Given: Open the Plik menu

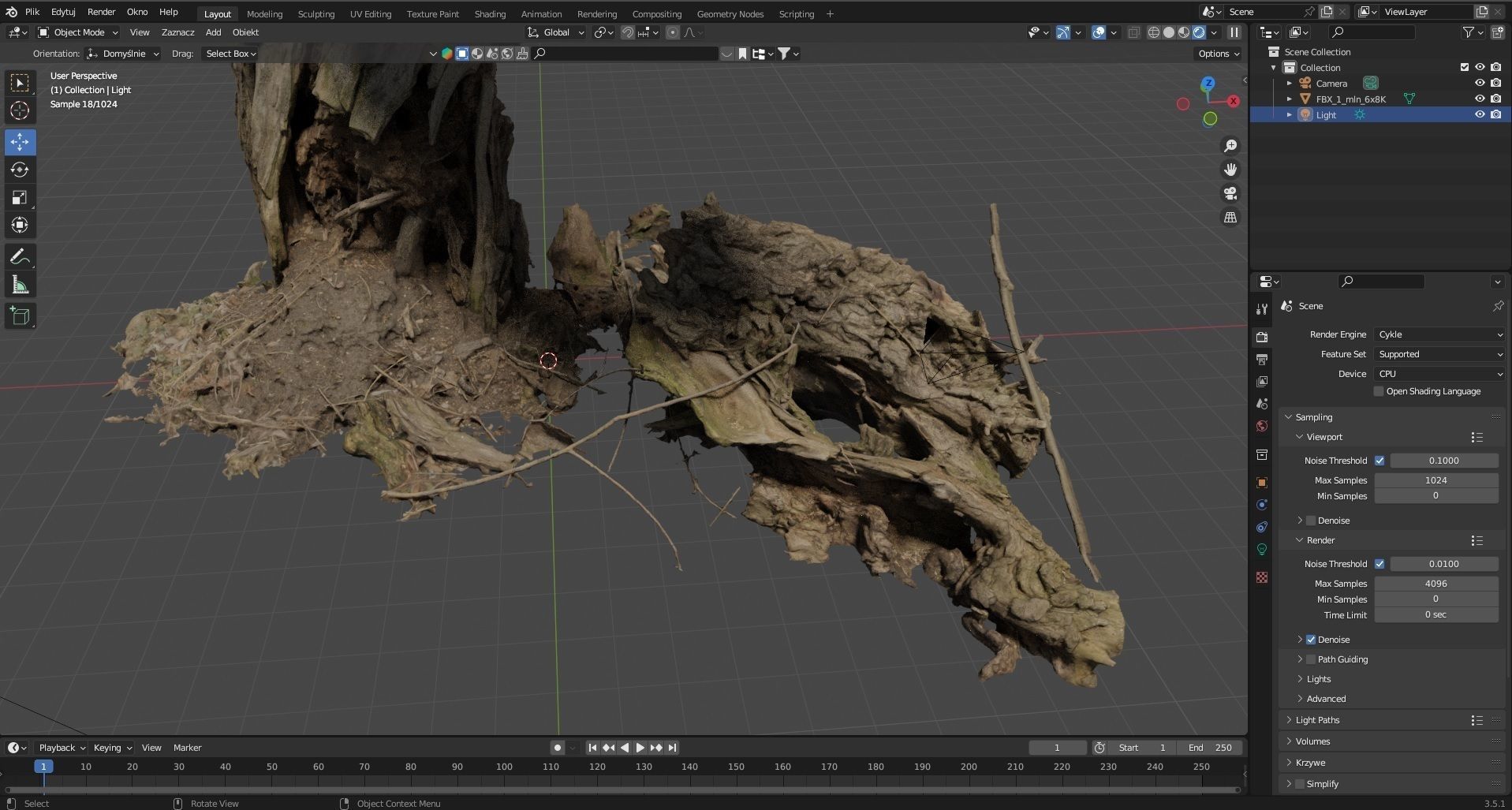Looking at the screenshot, I should click(x=32, y=12).
